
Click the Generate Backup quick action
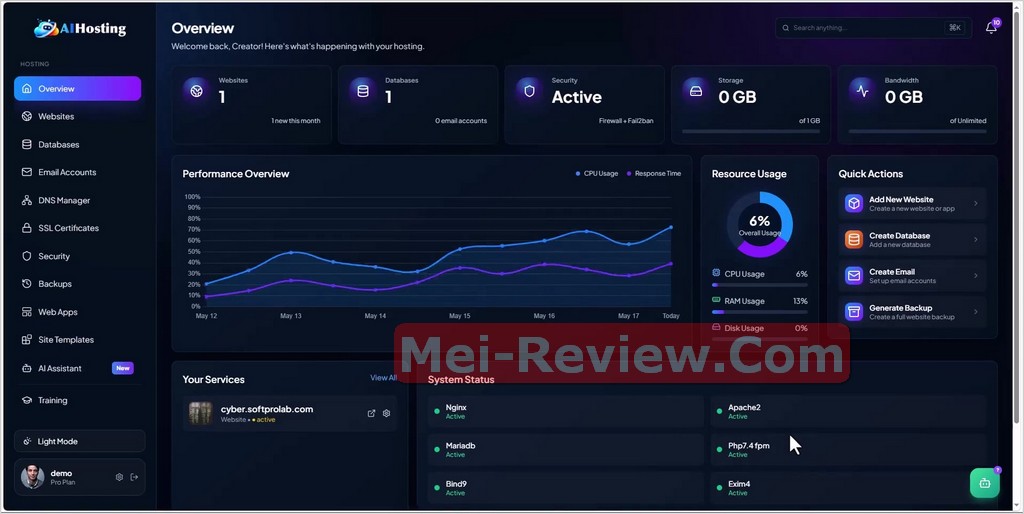click(x=912, y=312)
